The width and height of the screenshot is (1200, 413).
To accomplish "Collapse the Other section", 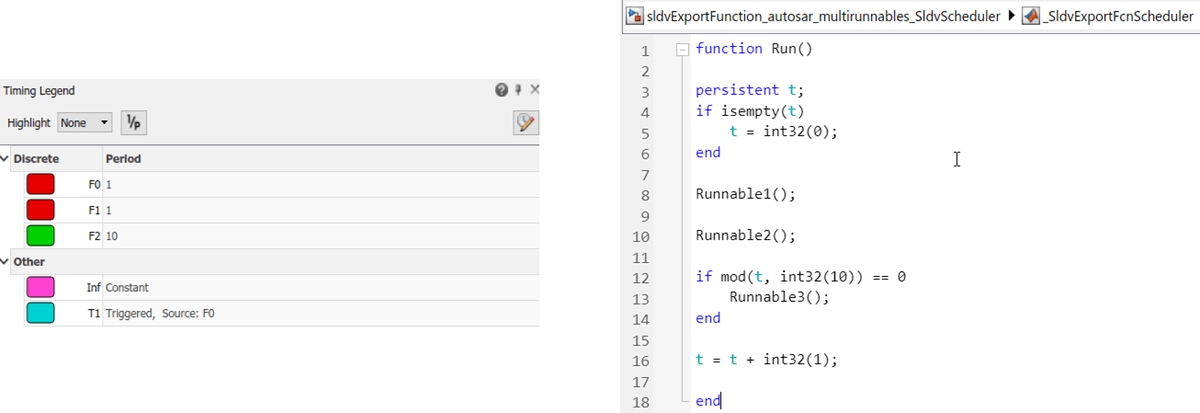I will 5,262.
